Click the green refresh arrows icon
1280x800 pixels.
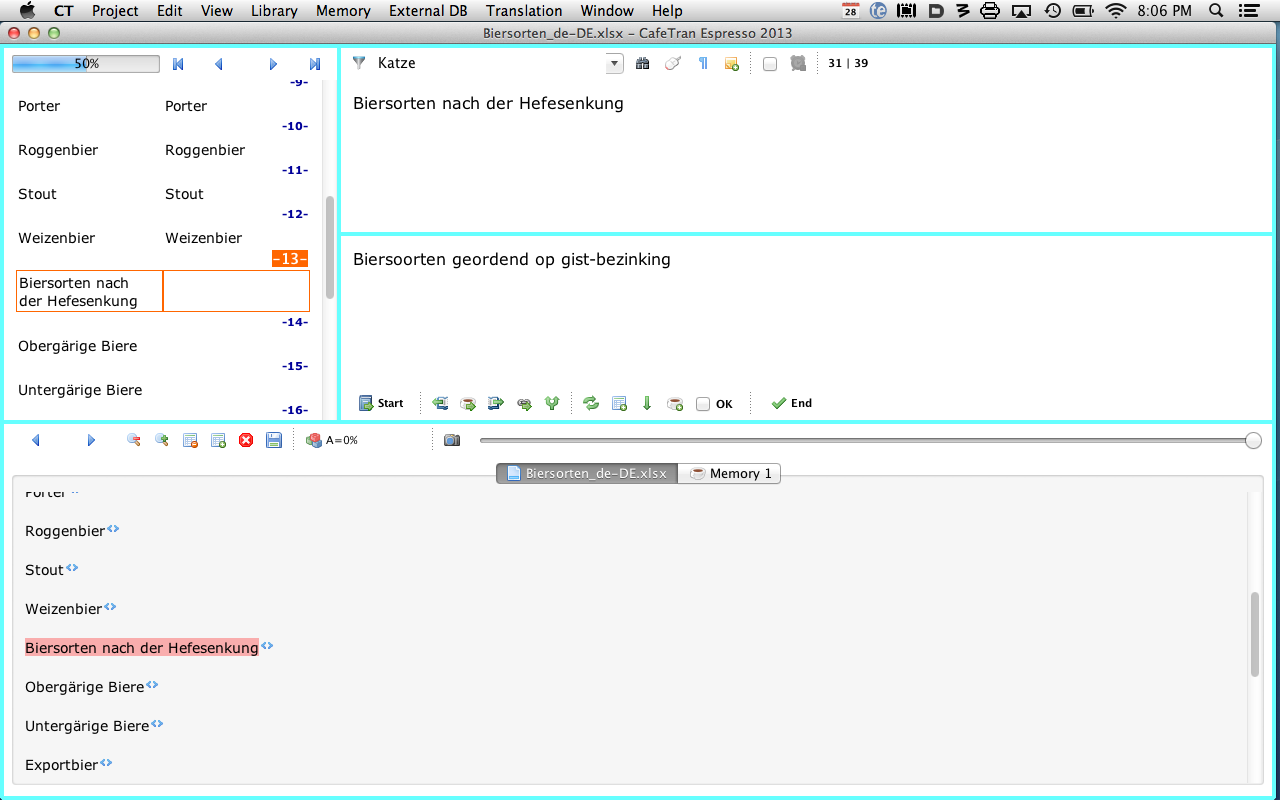click(x=591, y=404)
